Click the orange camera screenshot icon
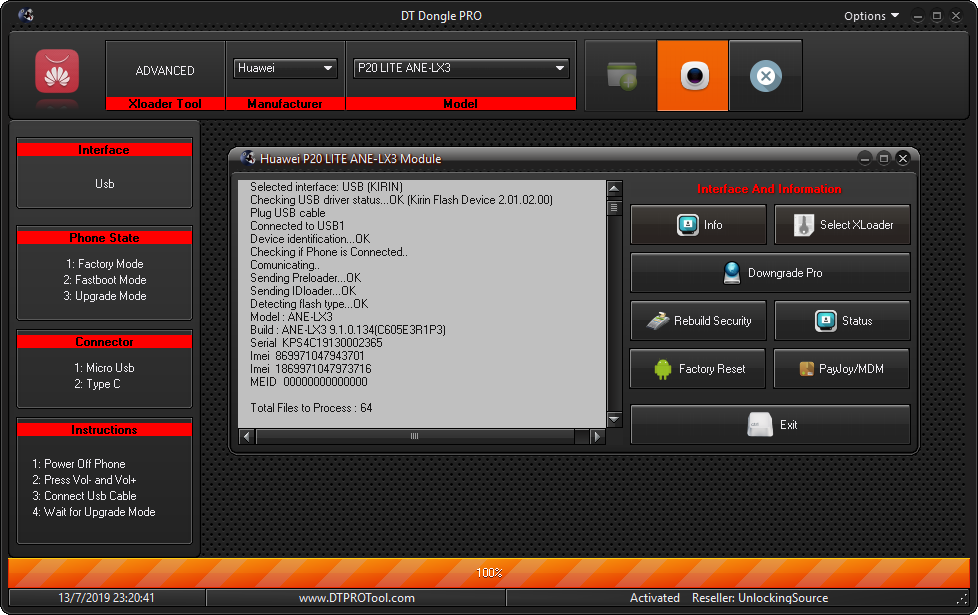This screenshot has width=978, height=615. pos(693,75)
